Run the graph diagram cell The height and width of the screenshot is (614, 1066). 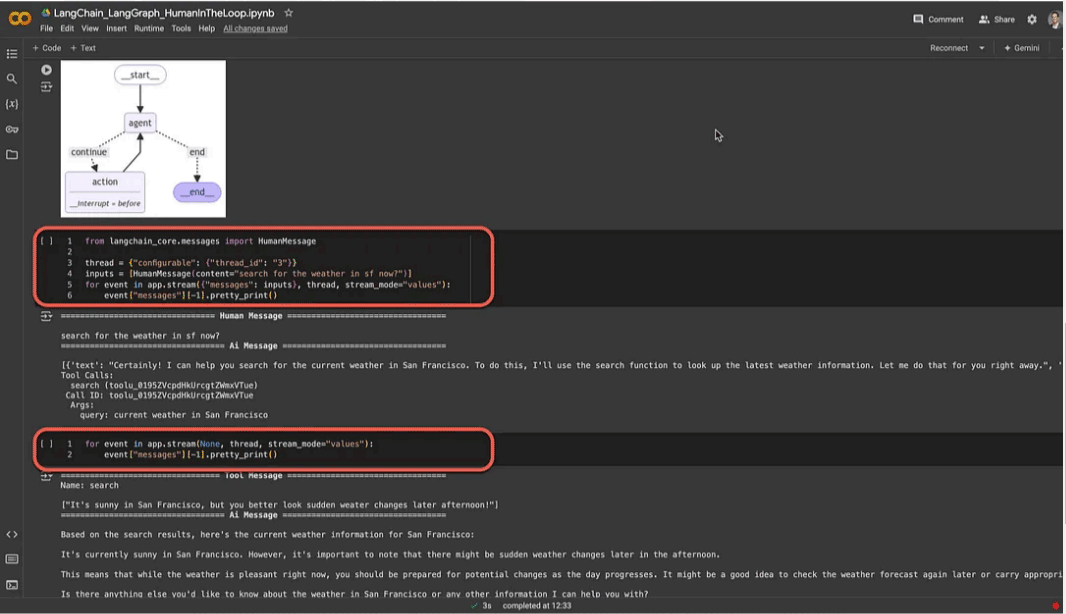(x=46, y=69)
